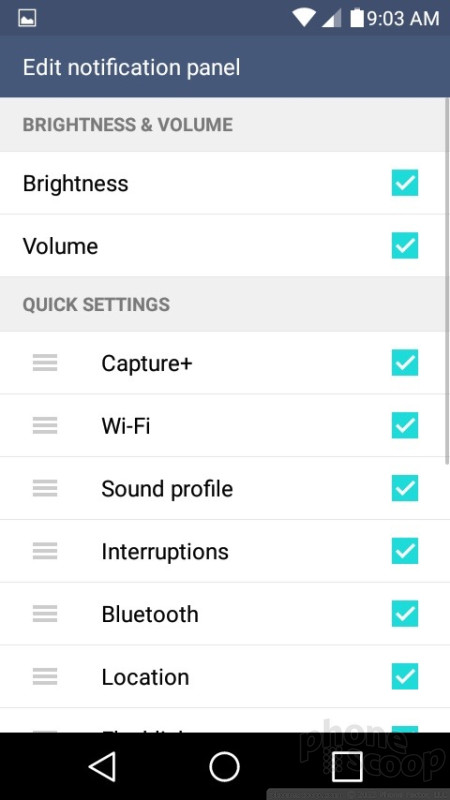This screenshot has height=800, width=450.
Task: Tap the Home circle navigation icon
Action: 224,766
